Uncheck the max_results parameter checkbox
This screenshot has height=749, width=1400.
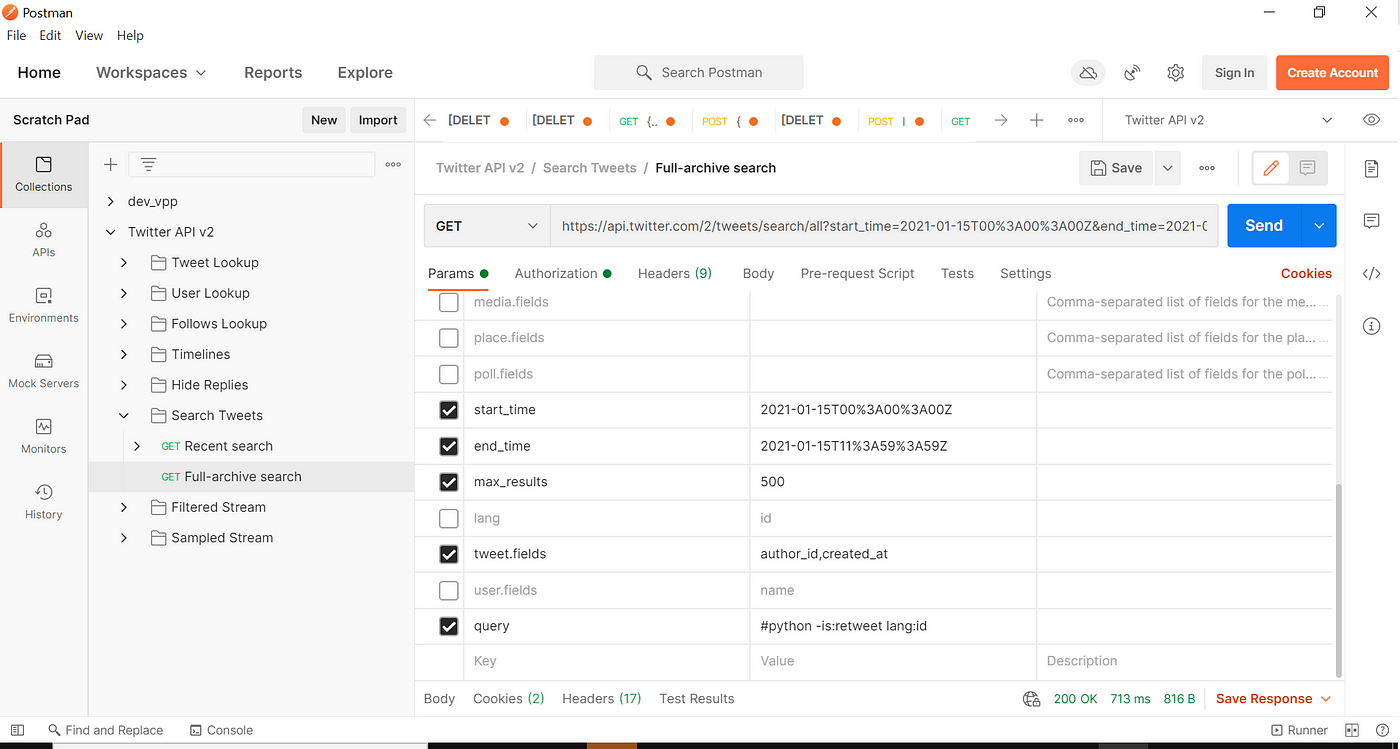click(449, 482)
